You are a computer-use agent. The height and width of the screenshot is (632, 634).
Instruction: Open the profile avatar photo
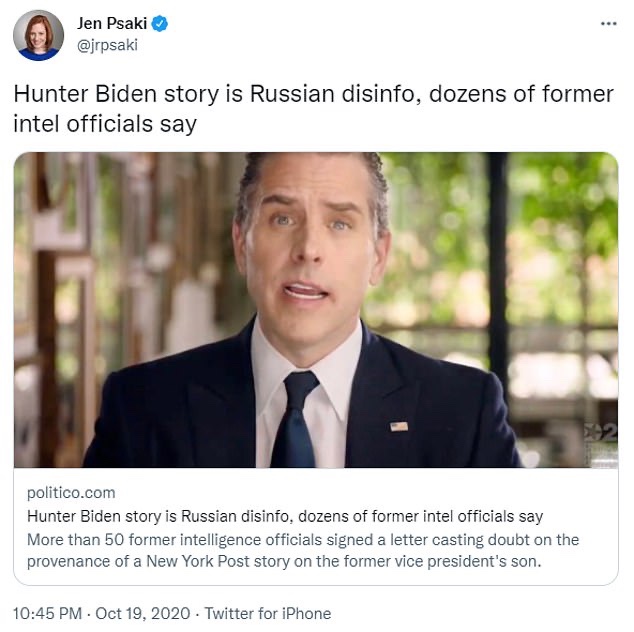[39, 36]
